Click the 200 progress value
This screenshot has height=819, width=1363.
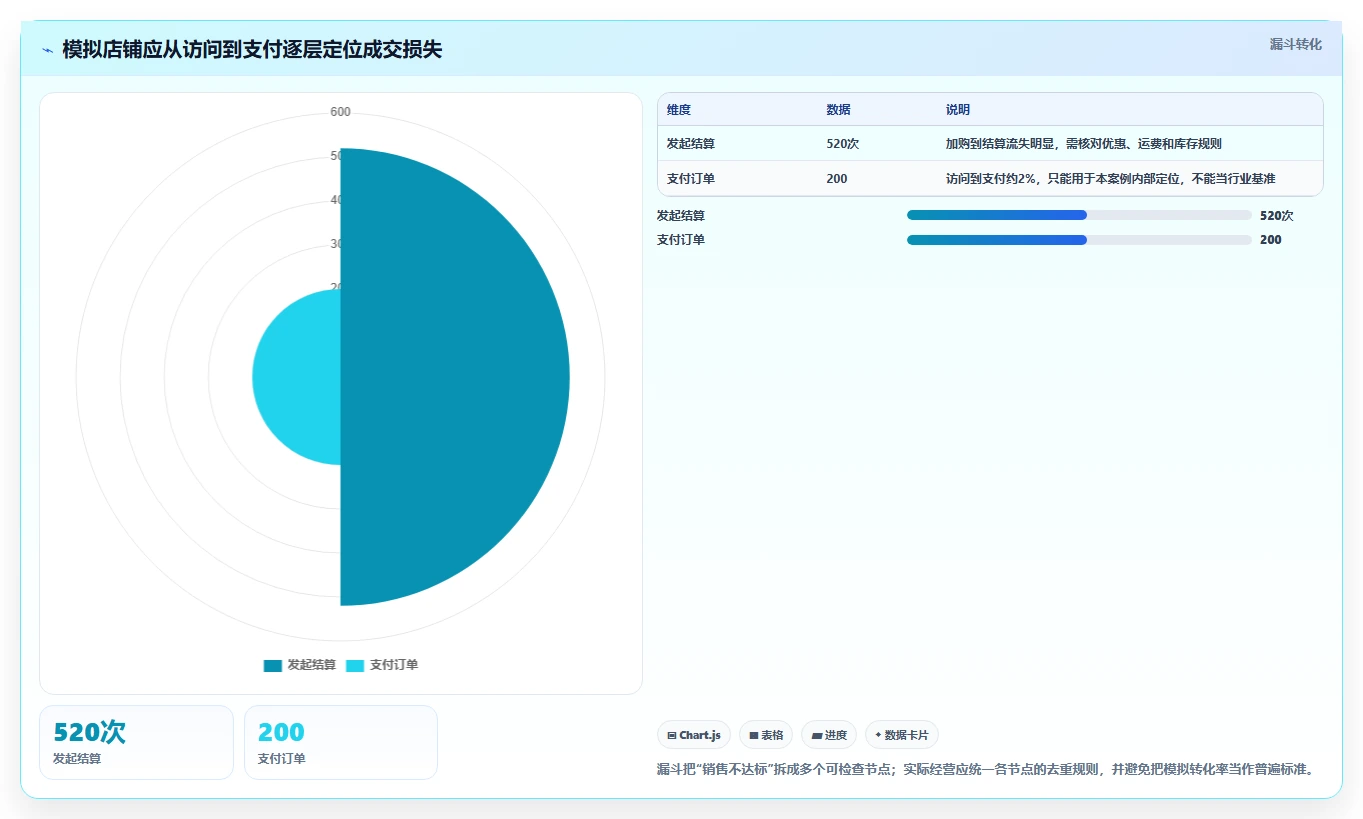(x=1271, y=240)
